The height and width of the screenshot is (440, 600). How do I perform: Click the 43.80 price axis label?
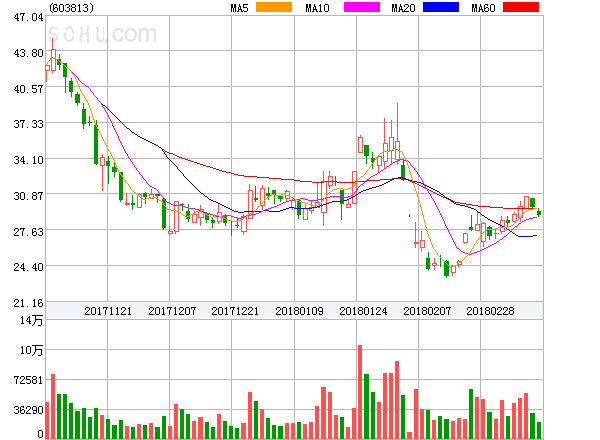click(x=28, y=53)
